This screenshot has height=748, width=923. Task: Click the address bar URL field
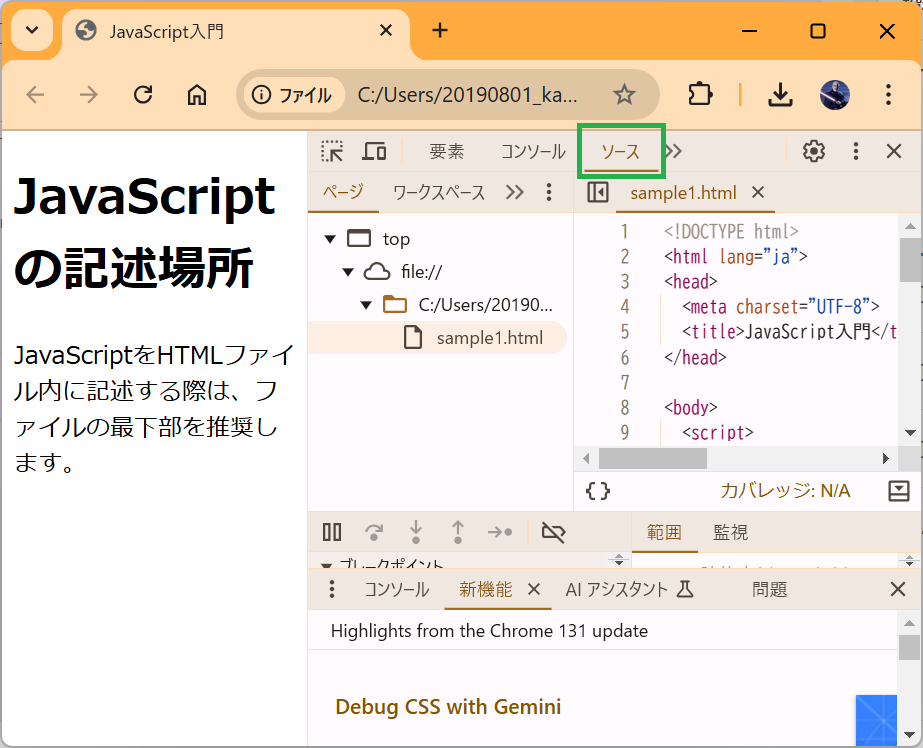point(467,95)
